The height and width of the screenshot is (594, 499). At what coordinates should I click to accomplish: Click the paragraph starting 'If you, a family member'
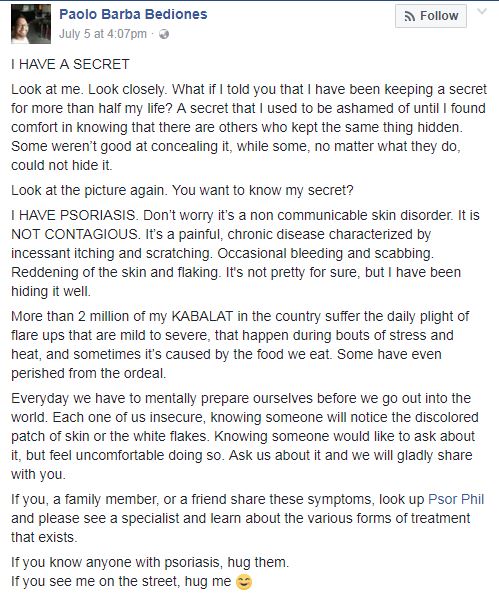(x=248, y=518)
